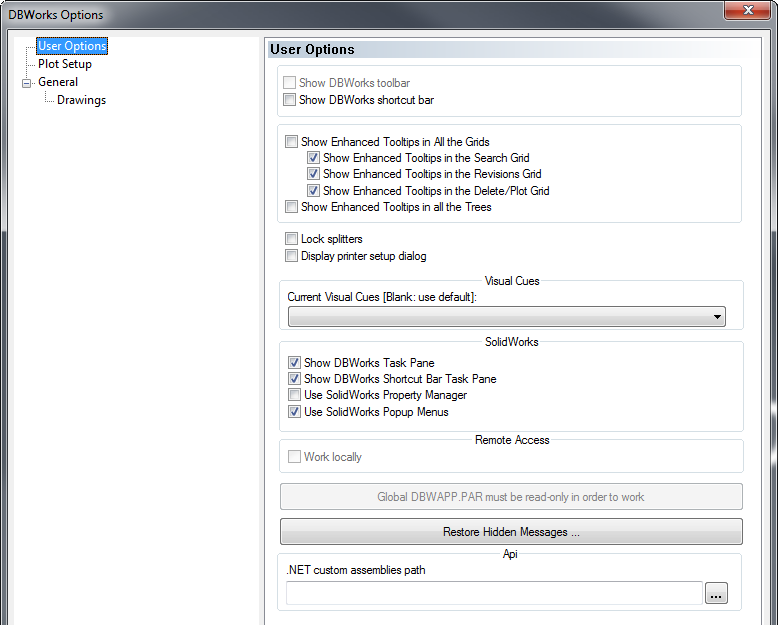
Task: Select the General tree node
Action: click(58, 82)
